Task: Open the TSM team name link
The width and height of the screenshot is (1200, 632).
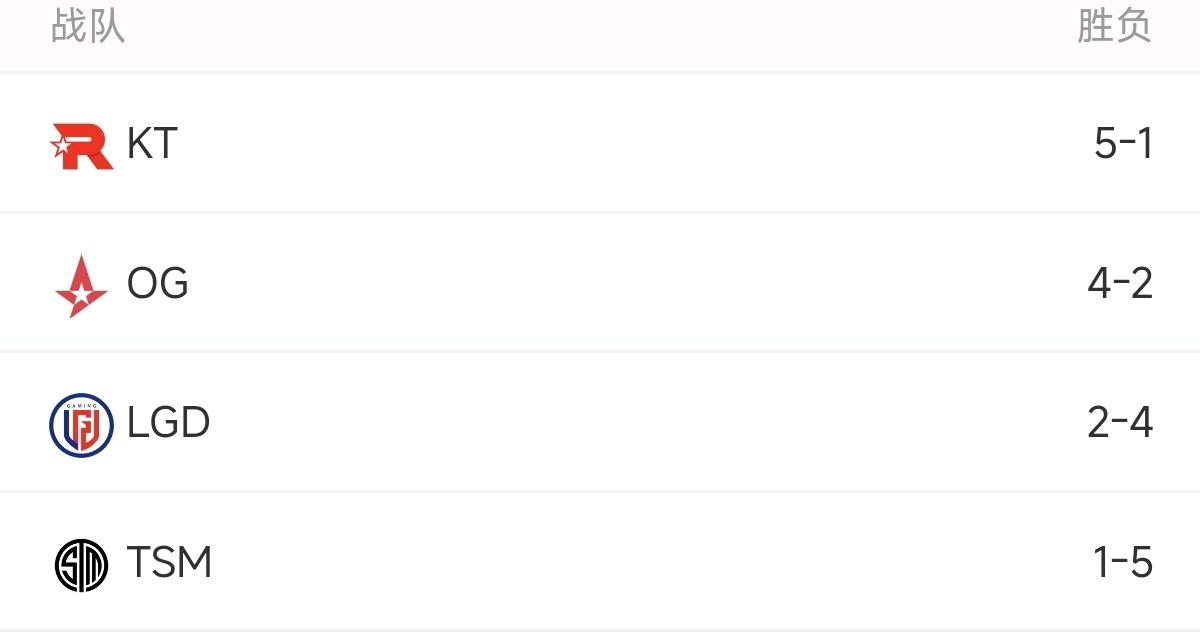Action: pyautogui.click(x=170, y=564)
